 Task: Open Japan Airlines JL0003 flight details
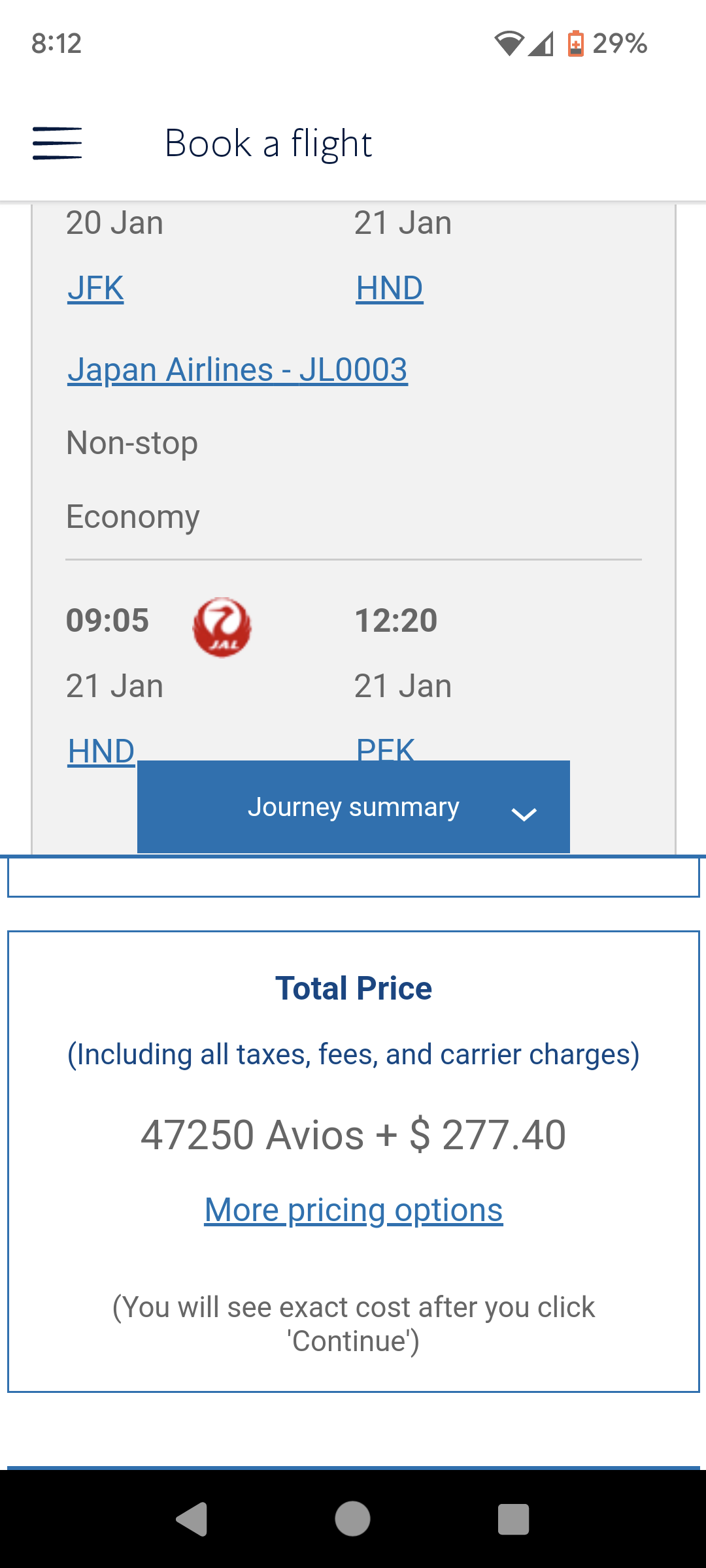click(237, 370)
